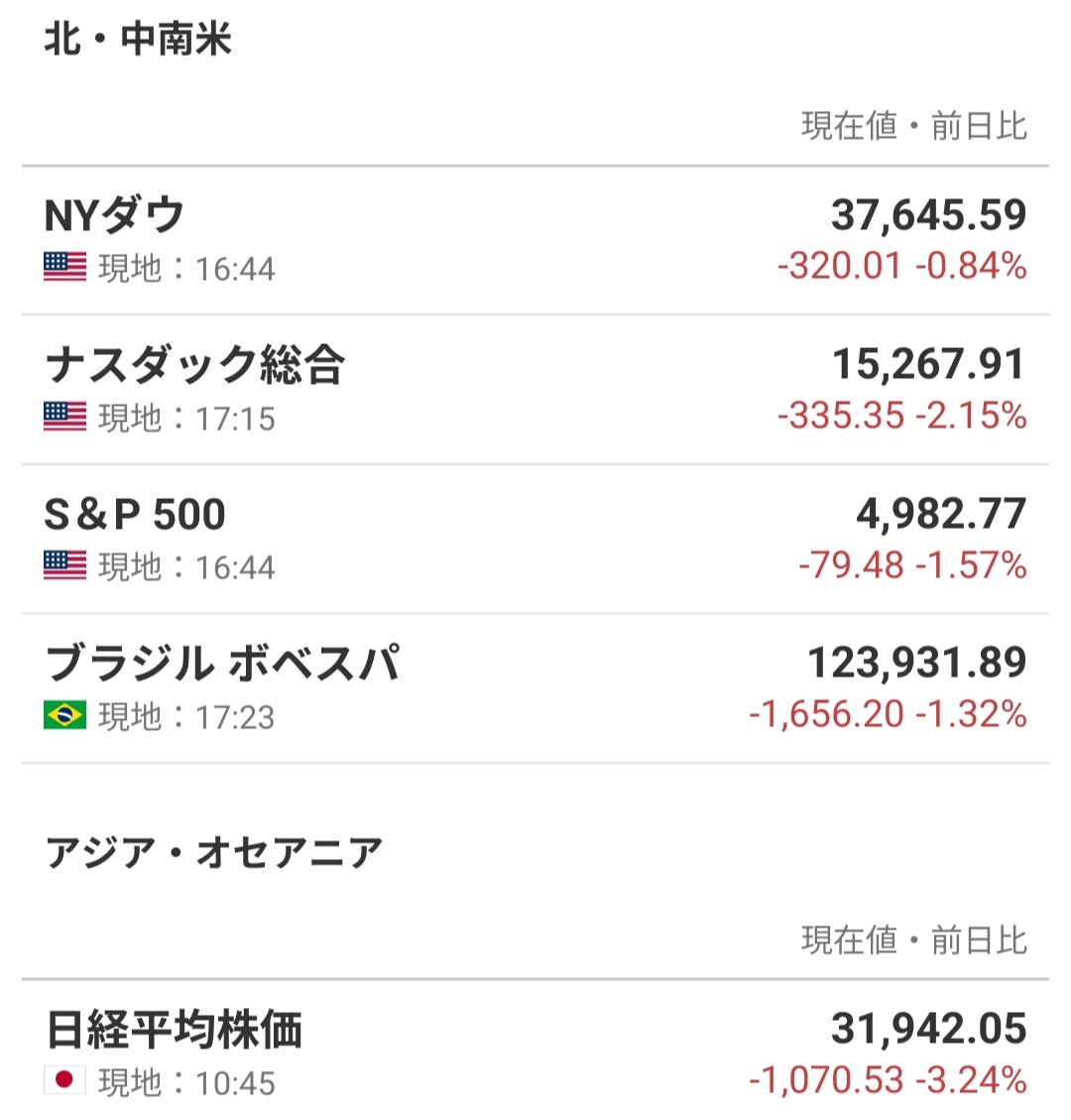Viewport: 1071px width, 1120px height.
Task: Click the US flag under S&P 500
Action: pyautogui.click(x=65, y=565)
